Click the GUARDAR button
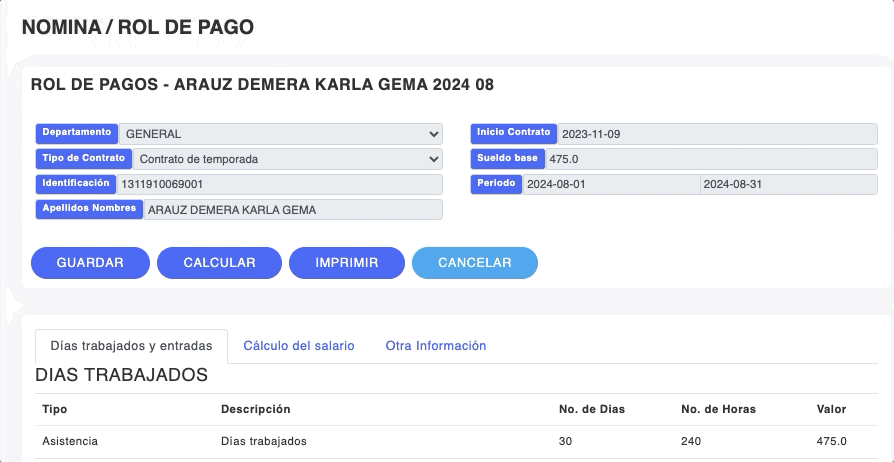 pyautogui.click(x=90, y=263)
